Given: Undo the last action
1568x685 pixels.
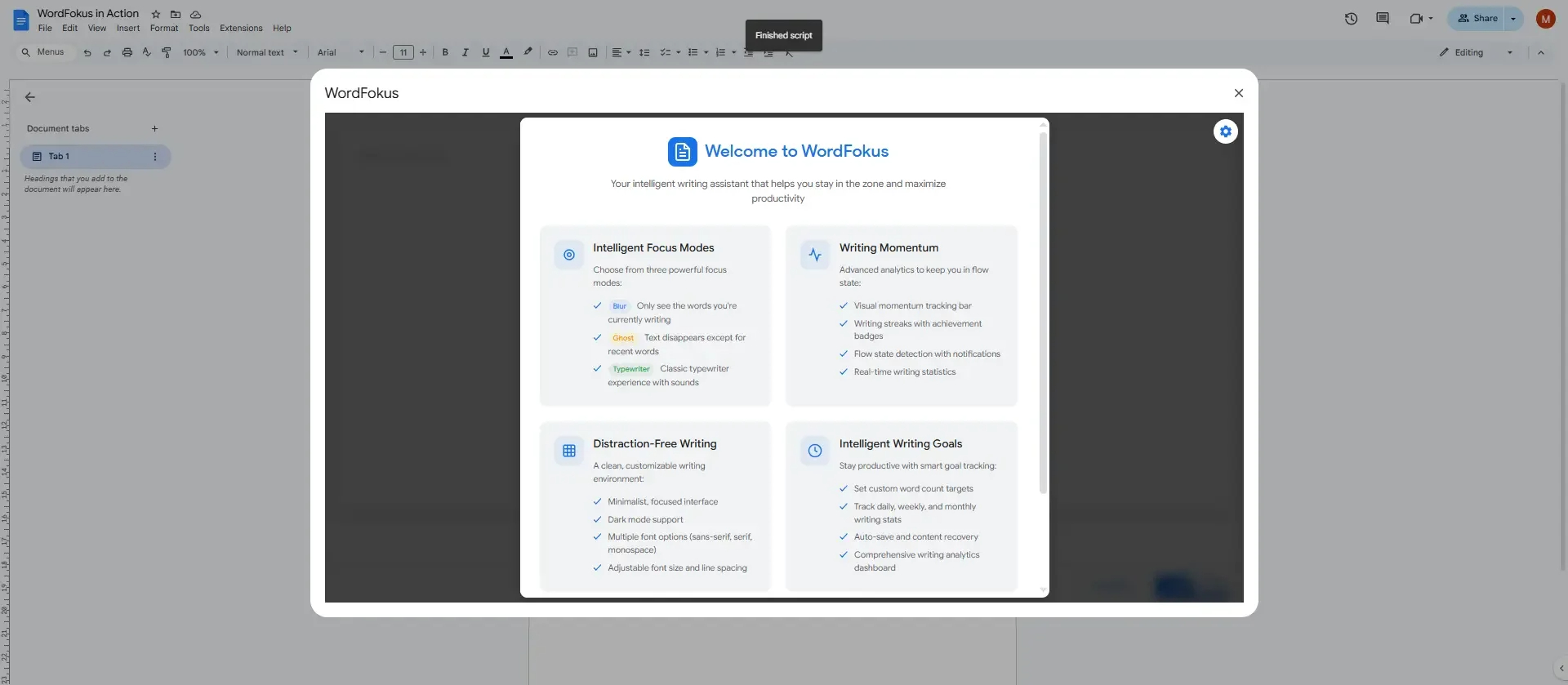Looking at the screenshot, I should [87, 52].
